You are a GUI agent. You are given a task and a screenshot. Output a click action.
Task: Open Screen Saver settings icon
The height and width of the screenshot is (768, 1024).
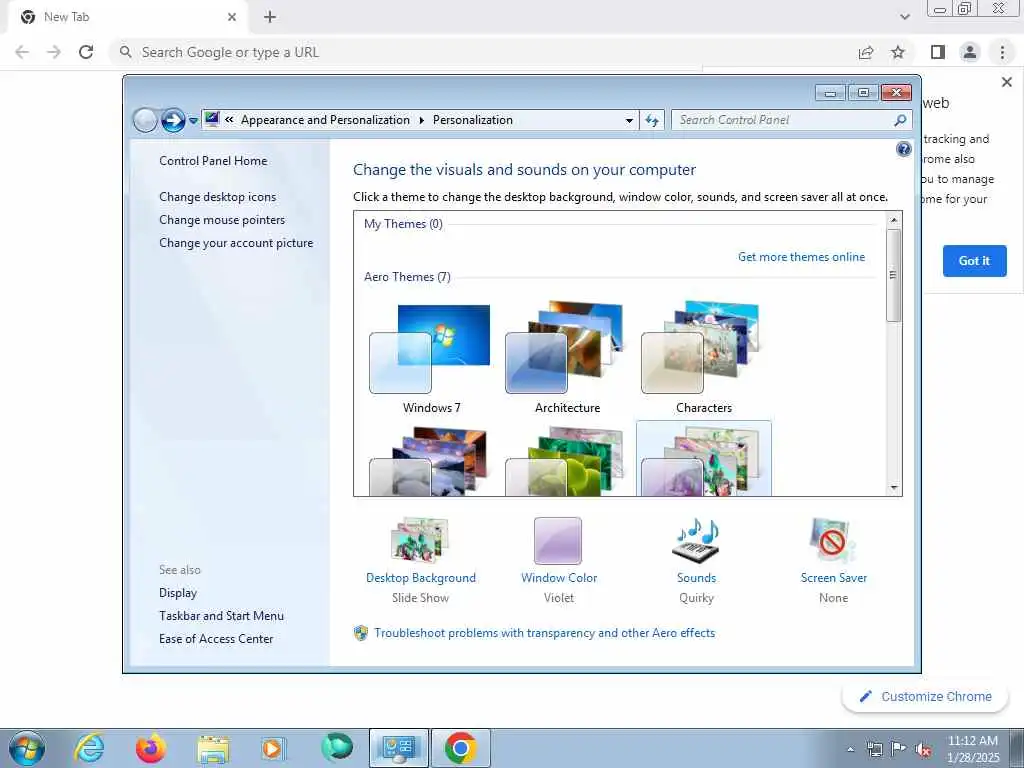(x=832, y=541)
